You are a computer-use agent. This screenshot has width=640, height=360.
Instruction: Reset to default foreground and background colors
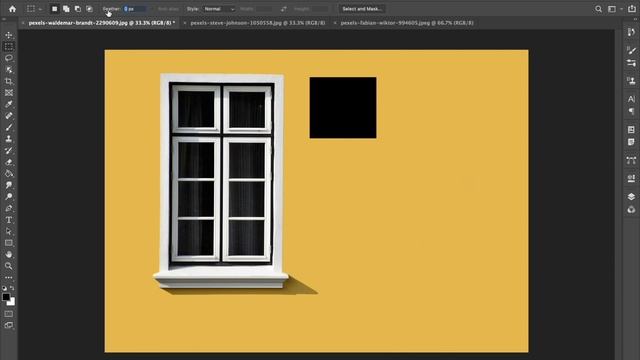point(4,288)
